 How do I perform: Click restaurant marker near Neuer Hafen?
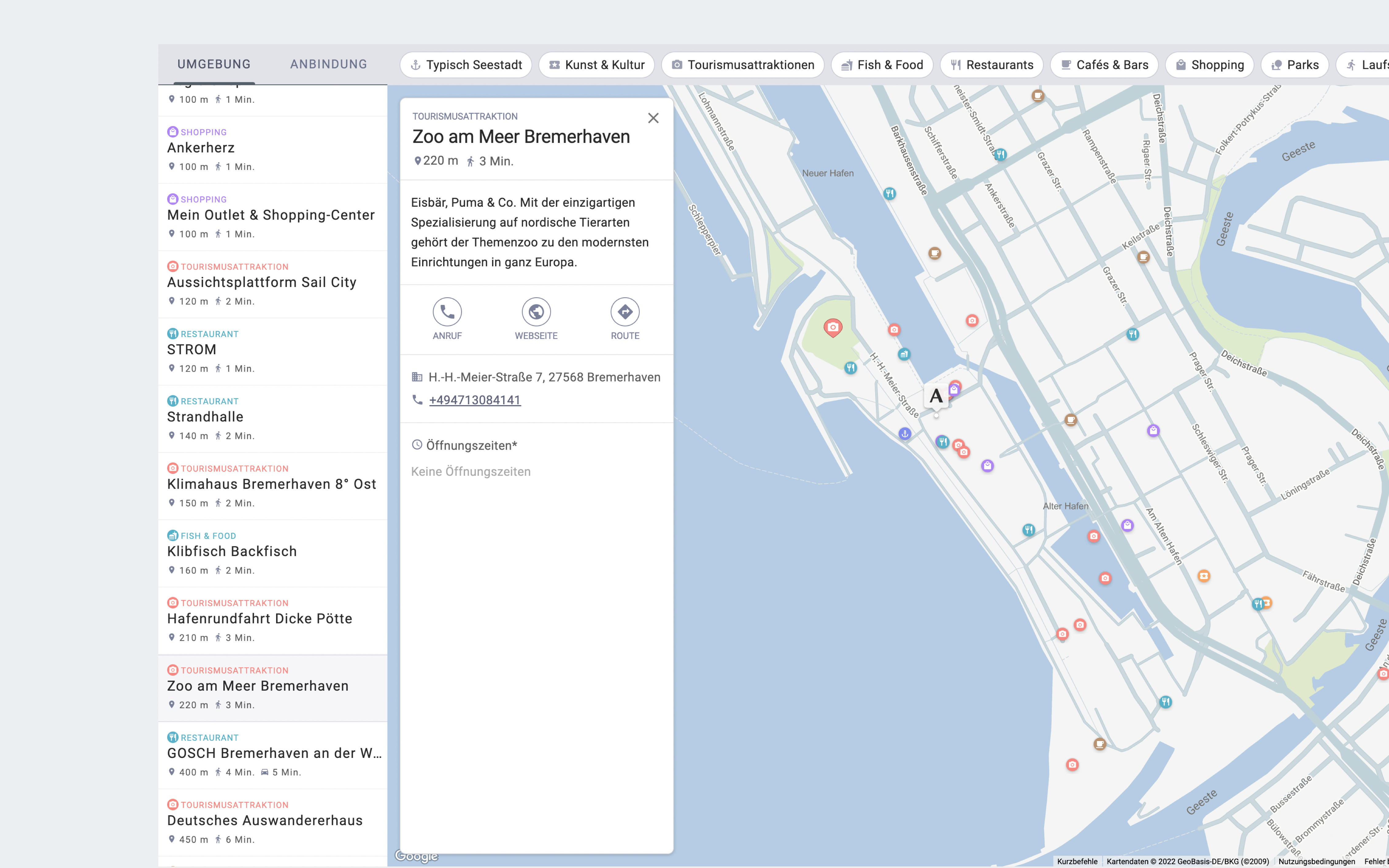tap(890, 194)
